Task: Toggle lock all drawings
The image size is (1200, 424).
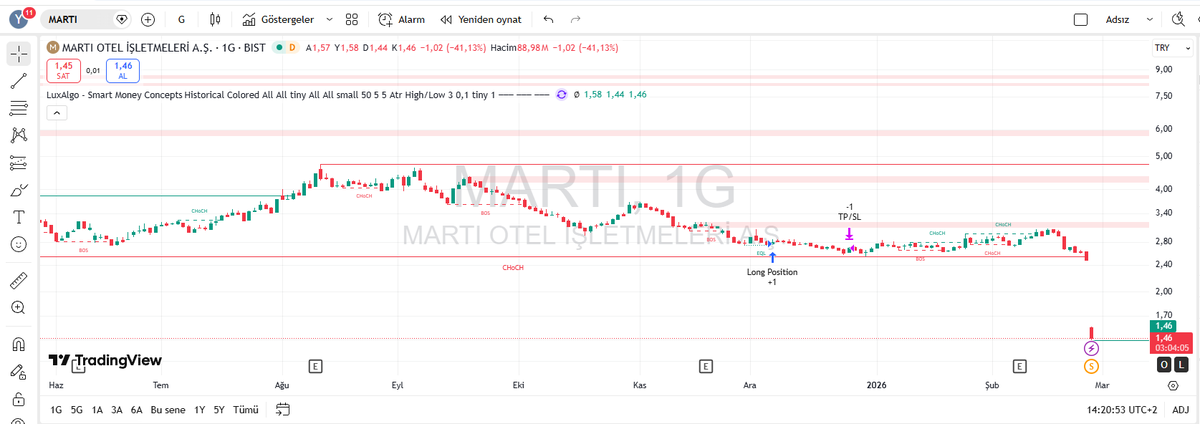Action: point(18,399)
